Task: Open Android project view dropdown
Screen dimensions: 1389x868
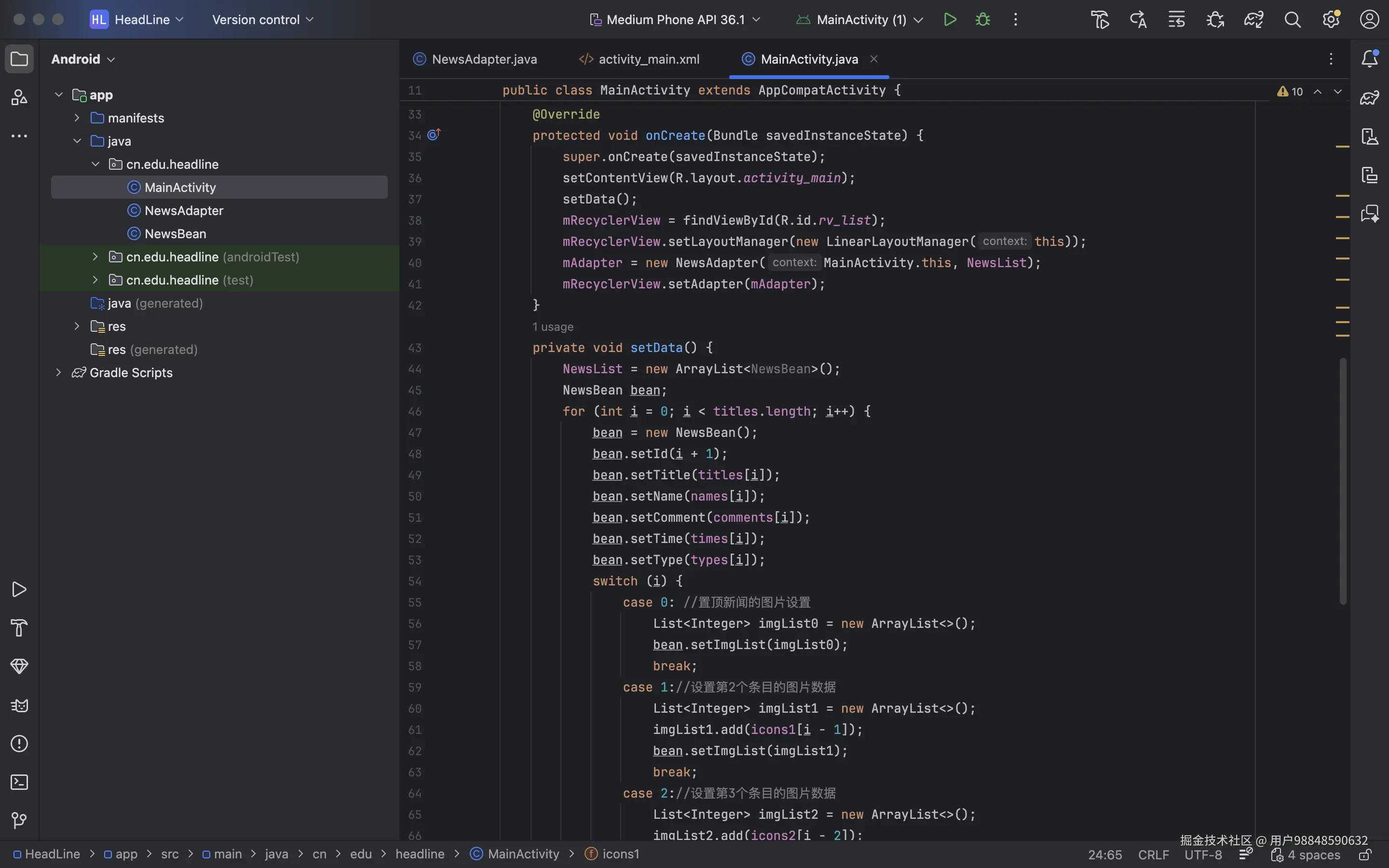Action: click(83, 59)
